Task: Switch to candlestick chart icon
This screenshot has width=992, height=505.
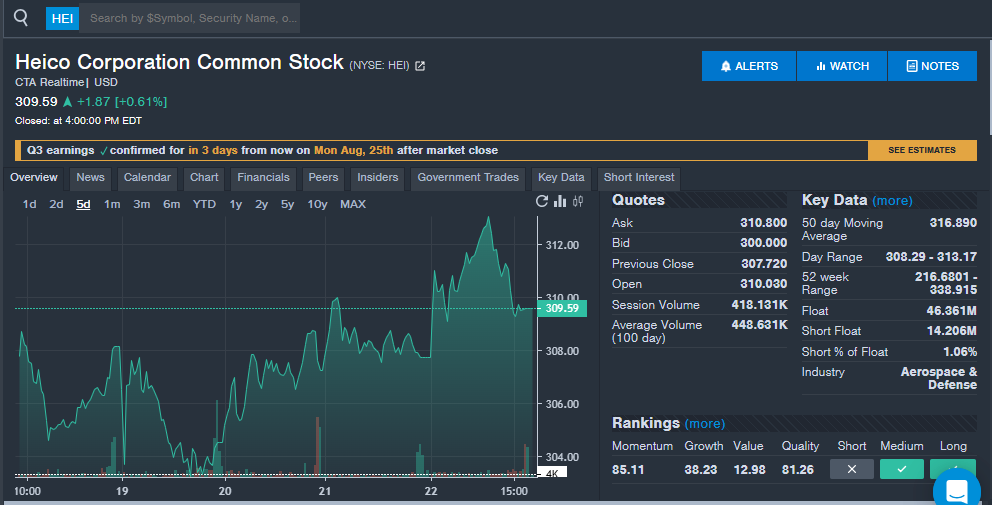Action: click(578, 201)
